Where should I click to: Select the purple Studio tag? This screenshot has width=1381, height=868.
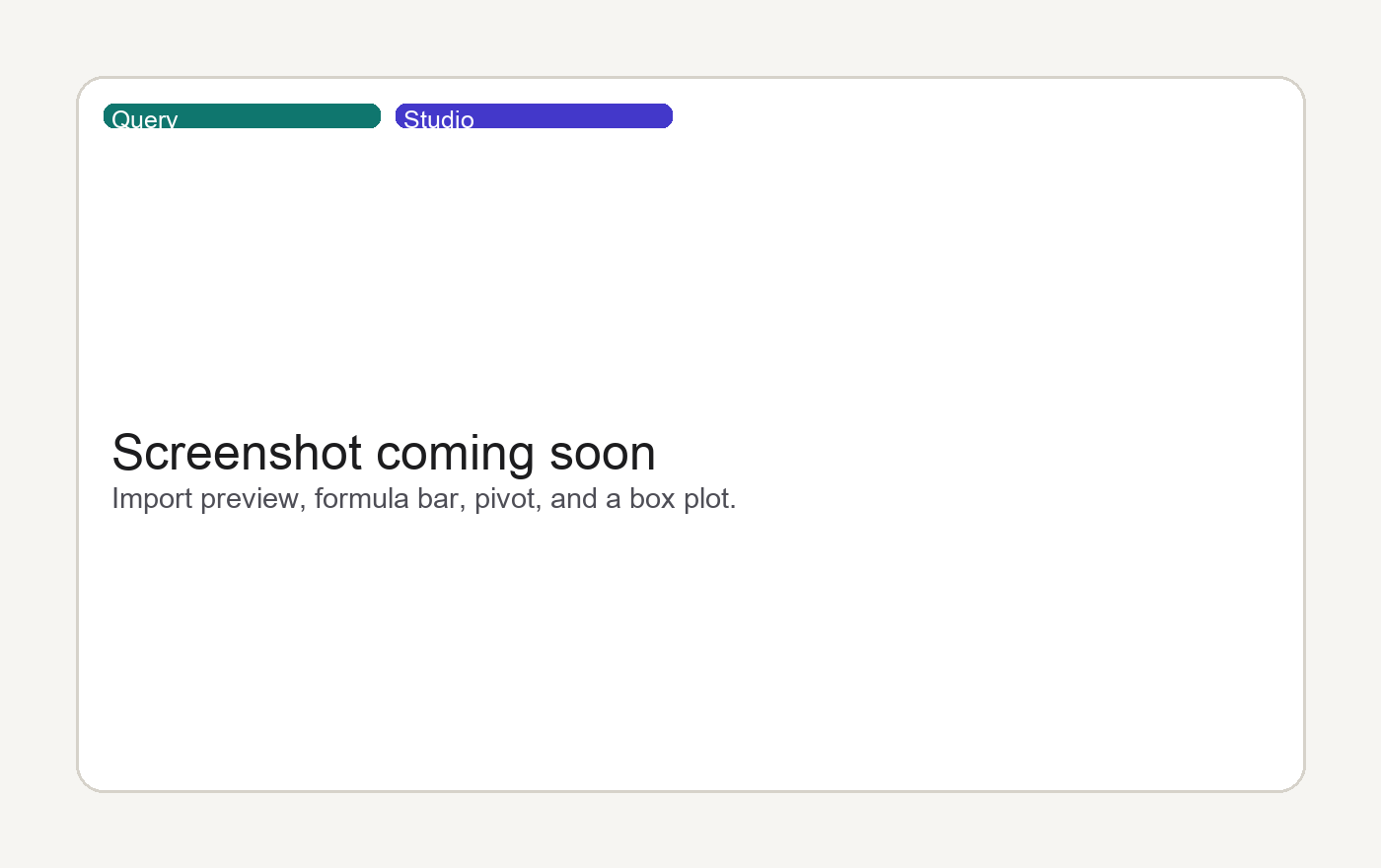pos(534,115)
